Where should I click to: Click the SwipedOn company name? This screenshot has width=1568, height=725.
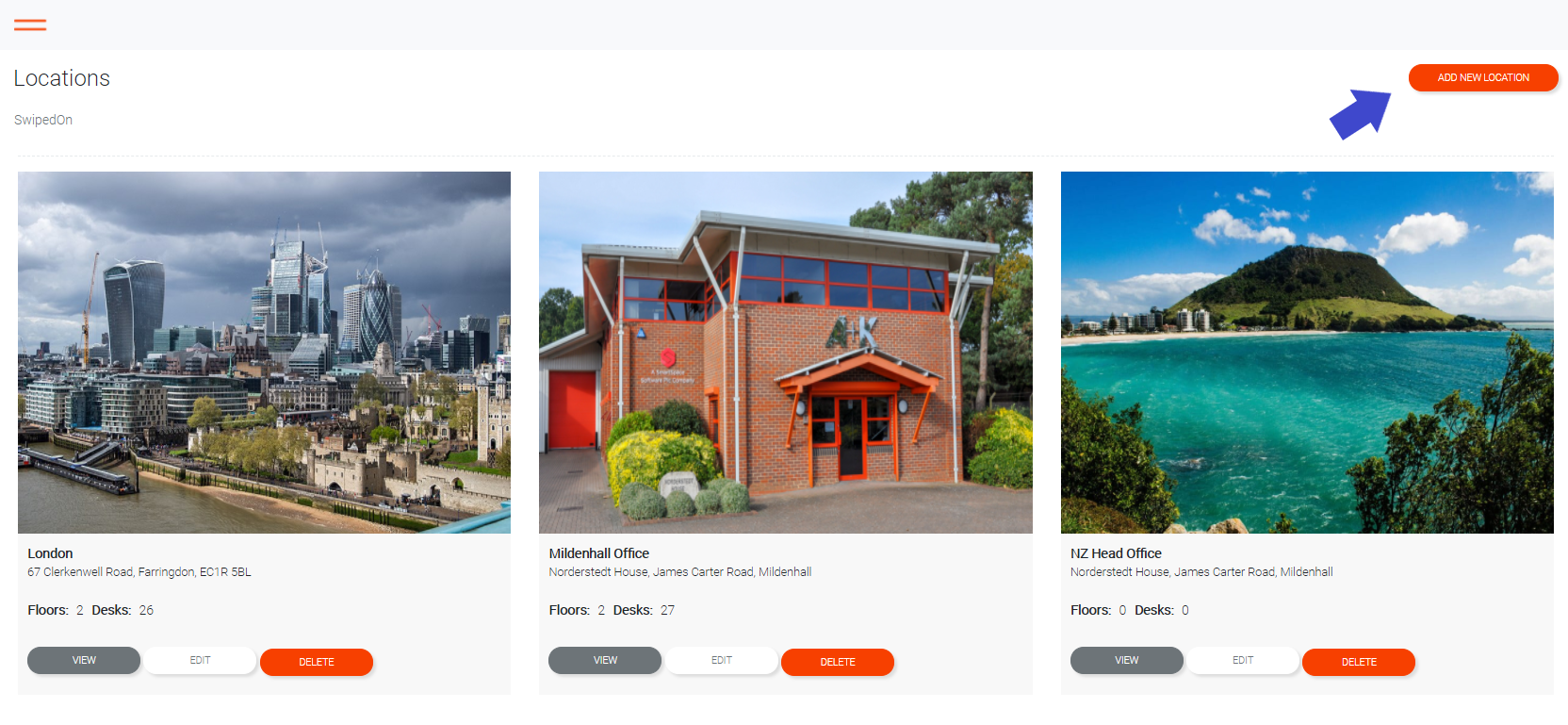(x=43, y=120)
